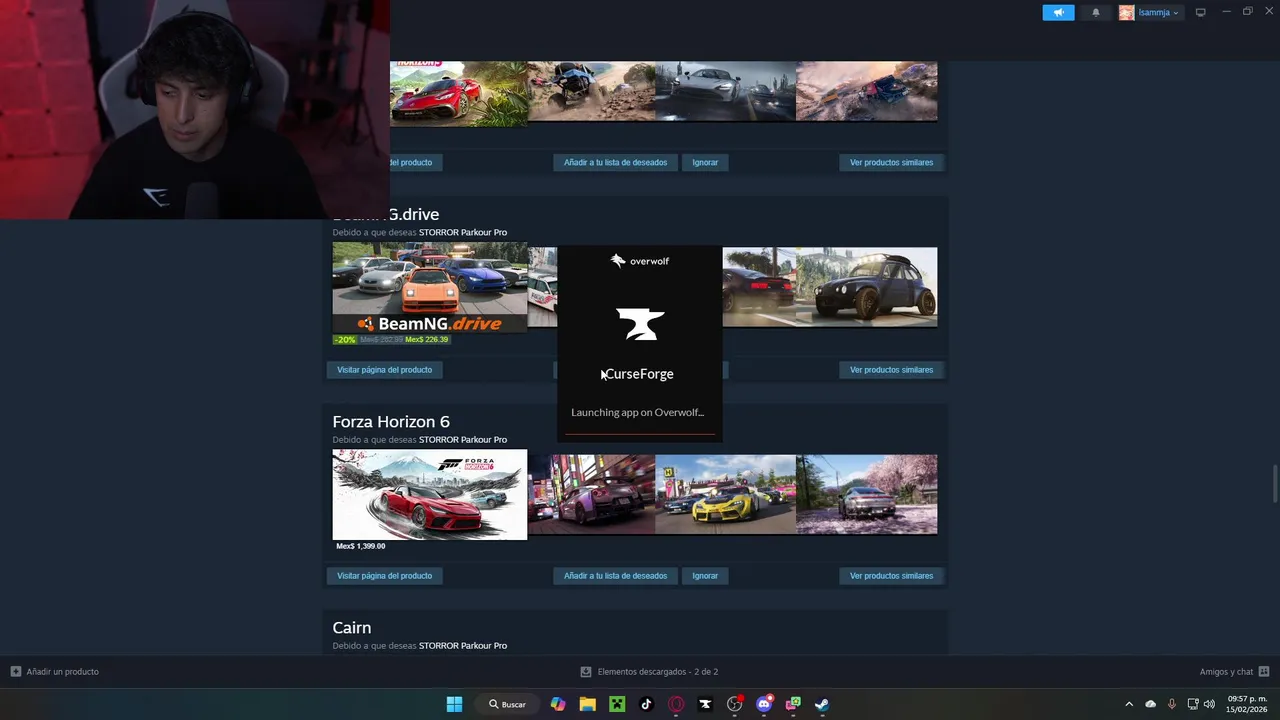Open Discord from the taskbar
The image size is (1280, 720).
[x=764, y=704]
